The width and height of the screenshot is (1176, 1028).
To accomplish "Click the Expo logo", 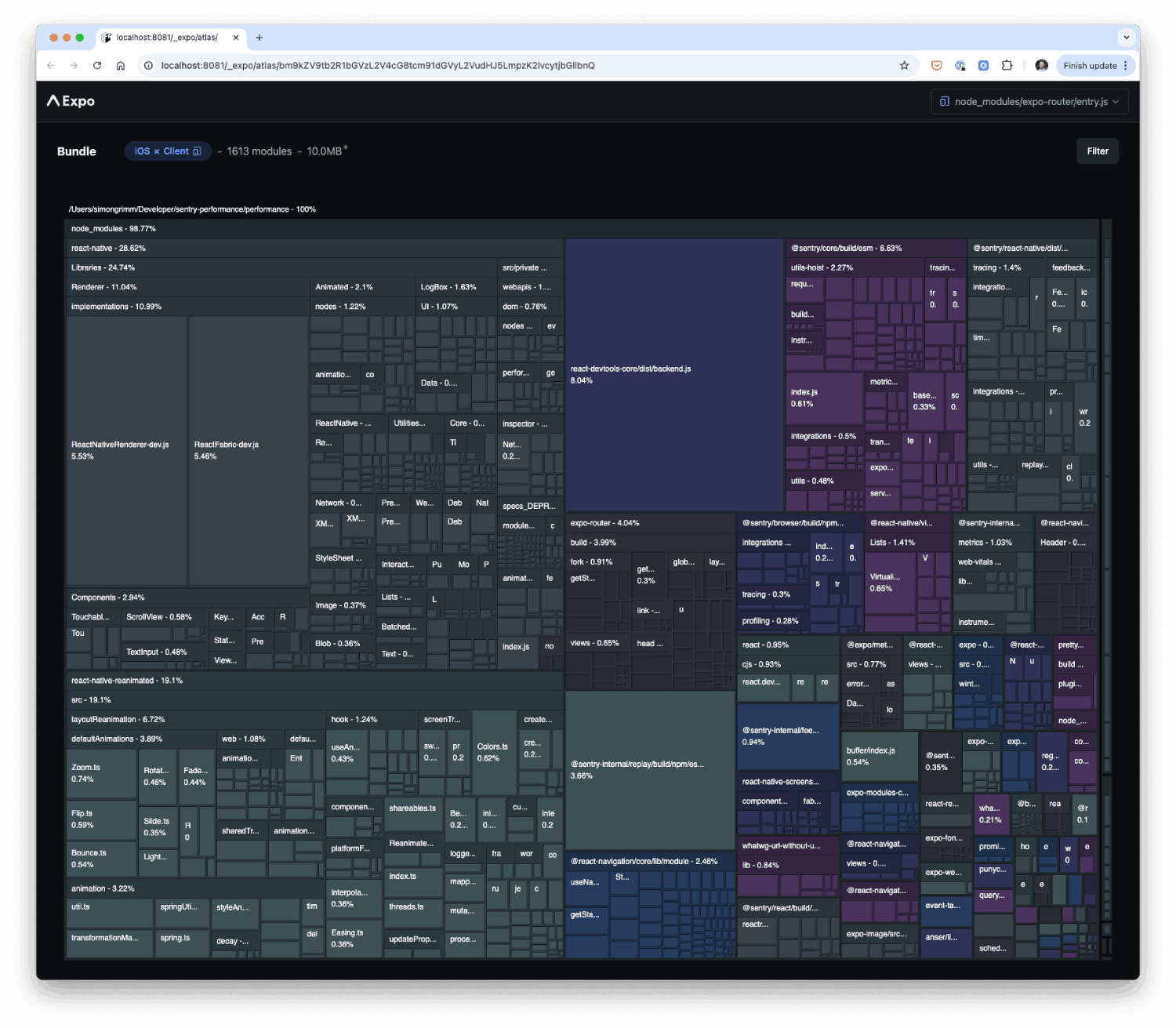I will click(x=71, y=101).
